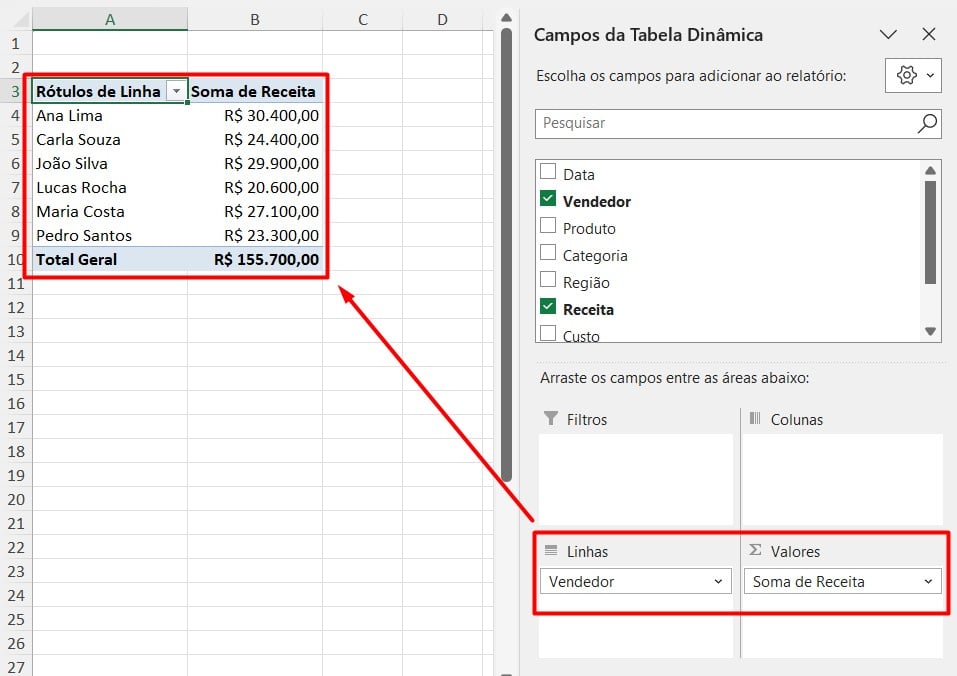Click the Linhas area icon

click(x=550, y=551)
